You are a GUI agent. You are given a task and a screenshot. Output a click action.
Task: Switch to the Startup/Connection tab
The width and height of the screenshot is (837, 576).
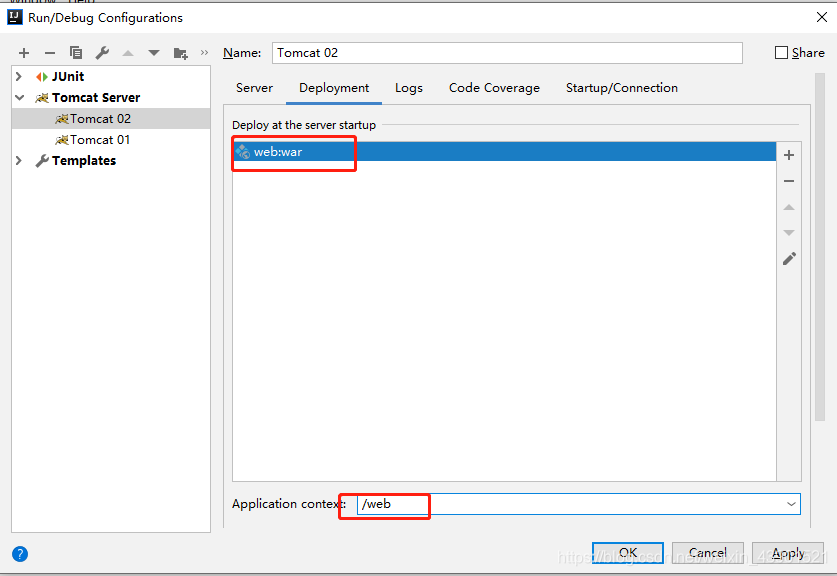point(621,88)
